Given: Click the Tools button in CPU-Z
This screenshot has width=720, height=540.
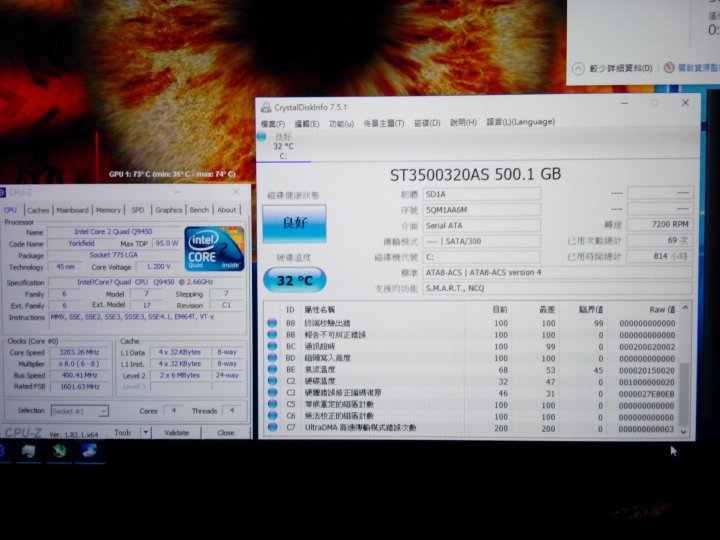Looking at the screenshot, I should [123, 433].
